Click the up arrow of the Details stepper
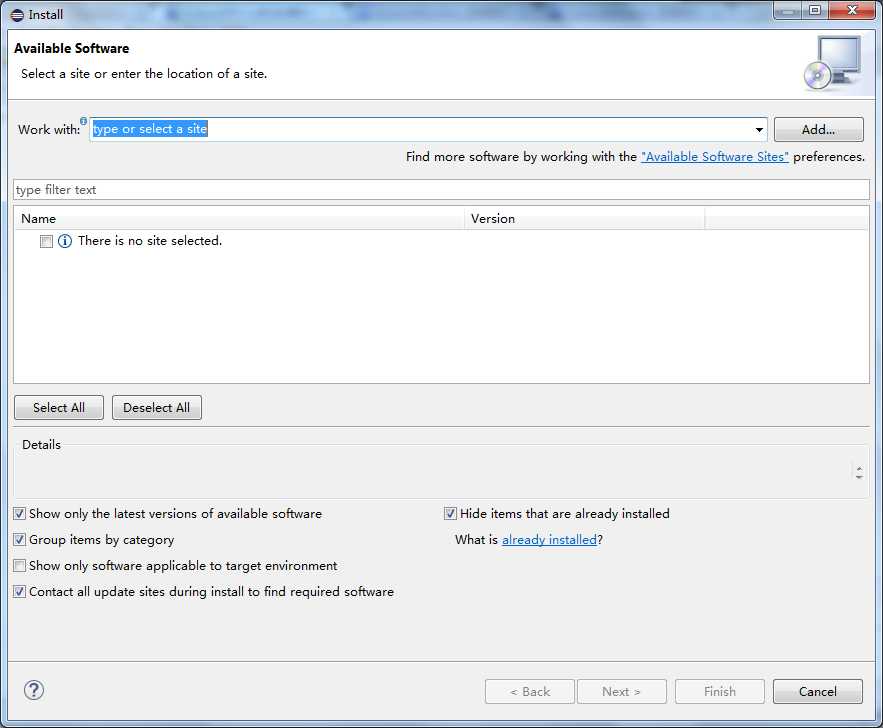Screen dimensions: 883x728 pyautogui.click(x=859, y=468)
